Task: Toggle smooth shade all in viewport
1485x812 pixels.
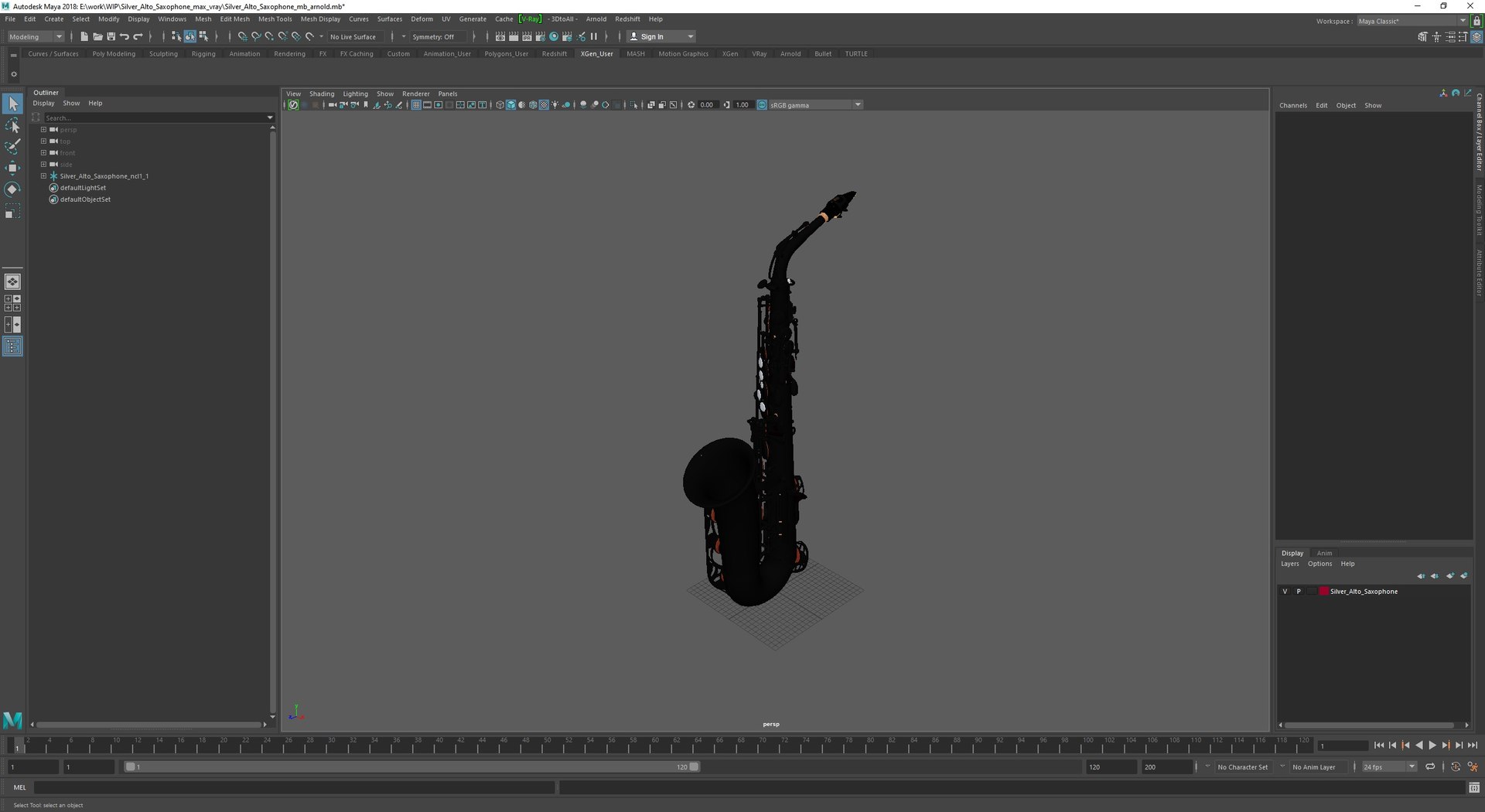Action: 511,105
